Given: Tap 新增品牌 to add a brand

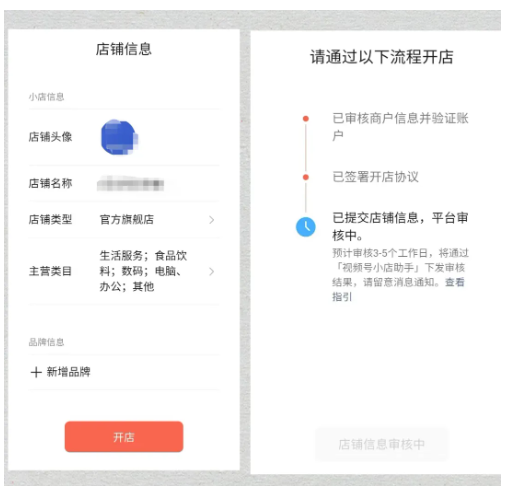Looking at the screenshot, I should click(x=68, y=372).
